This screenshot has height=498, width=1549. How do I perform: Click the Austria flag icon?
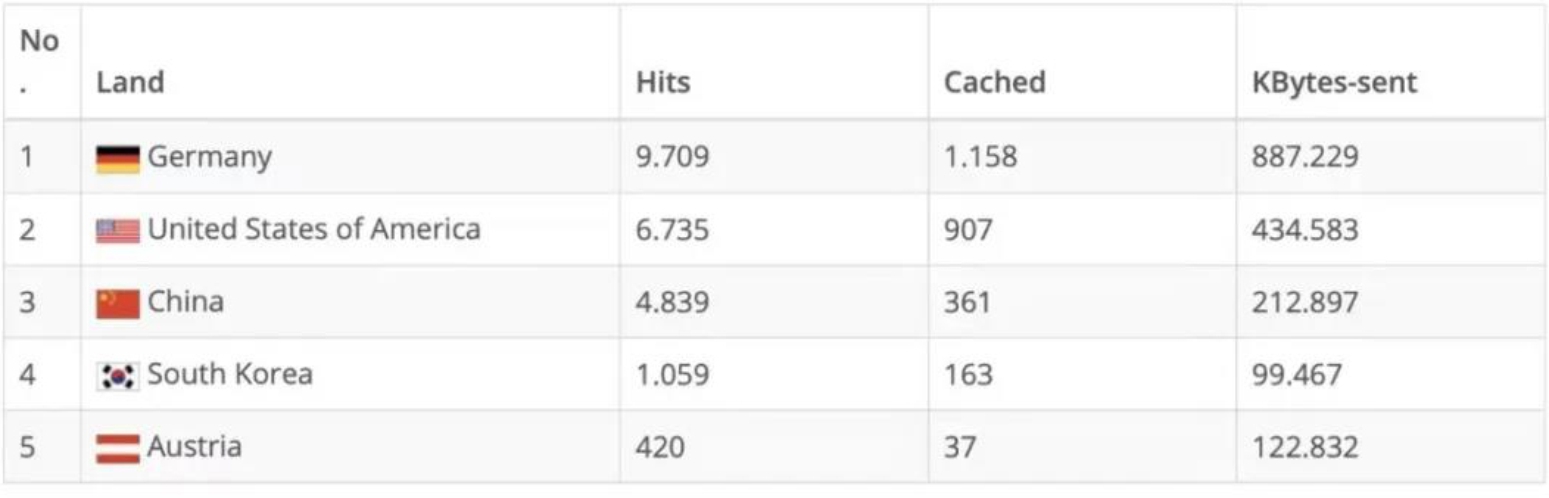tap(118, 448)
